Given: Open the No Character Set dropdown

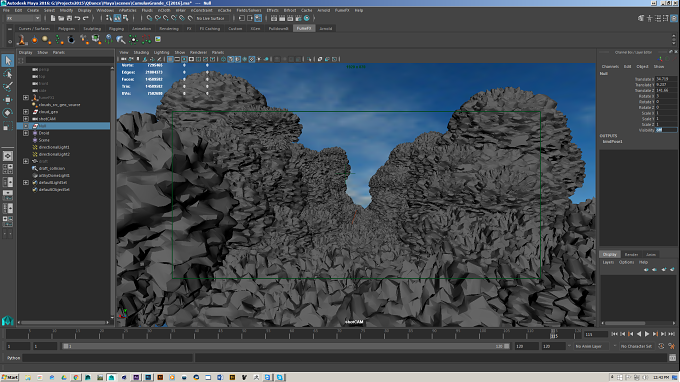Looking at the screenshot, I should point(636,346).
